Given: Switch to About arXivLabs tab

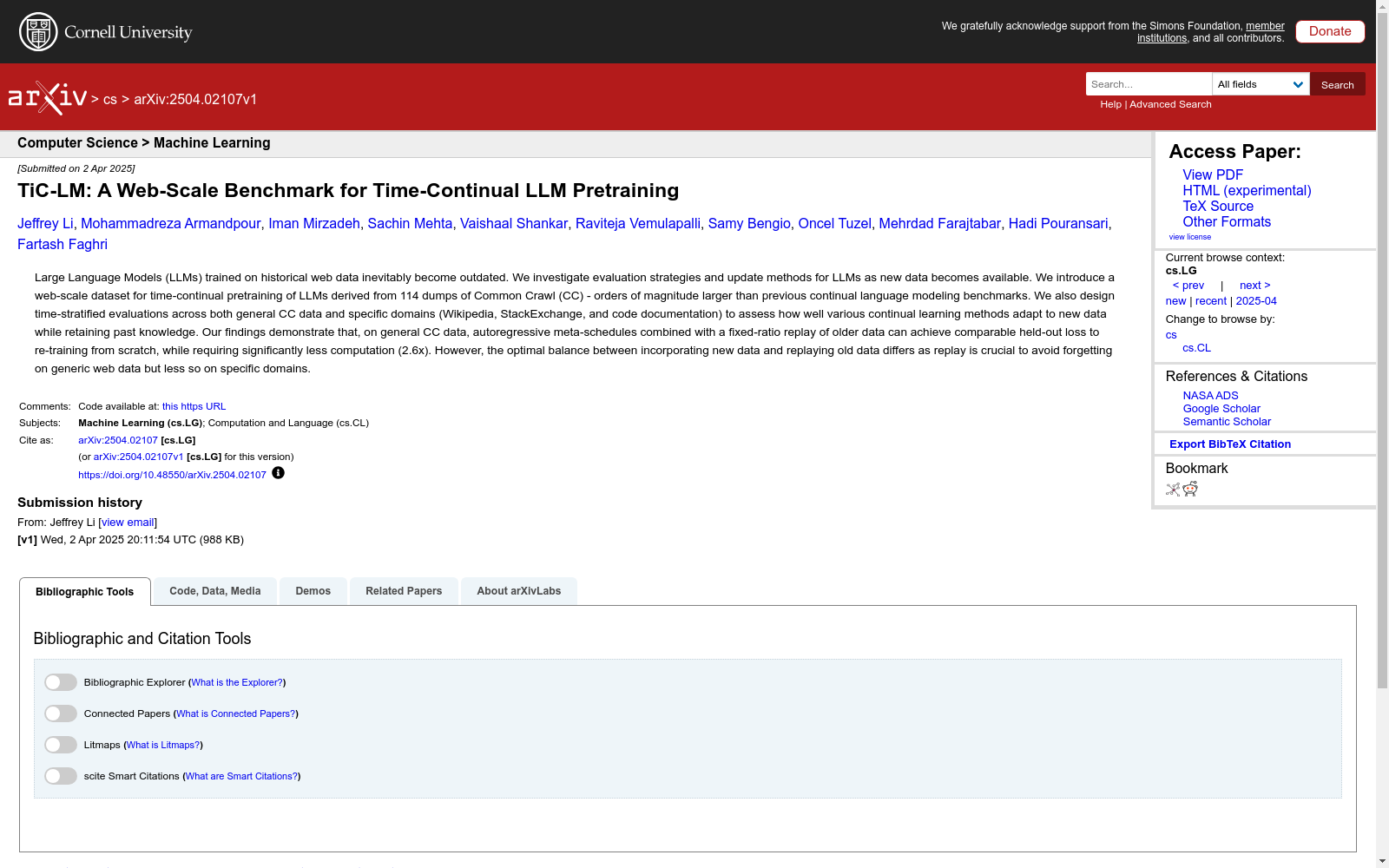Looking at the screenshot, I should (x=519, y=591).
